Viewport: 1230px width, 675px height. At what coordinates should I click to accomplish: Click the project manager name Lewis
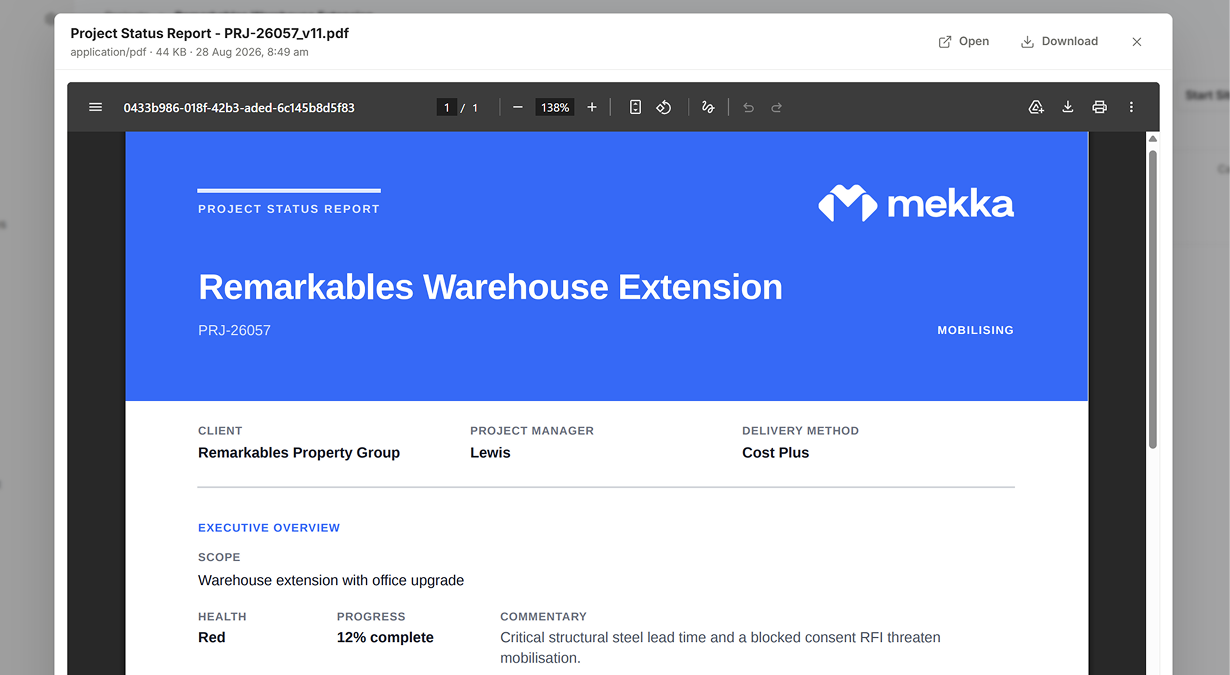coord(490,452)
